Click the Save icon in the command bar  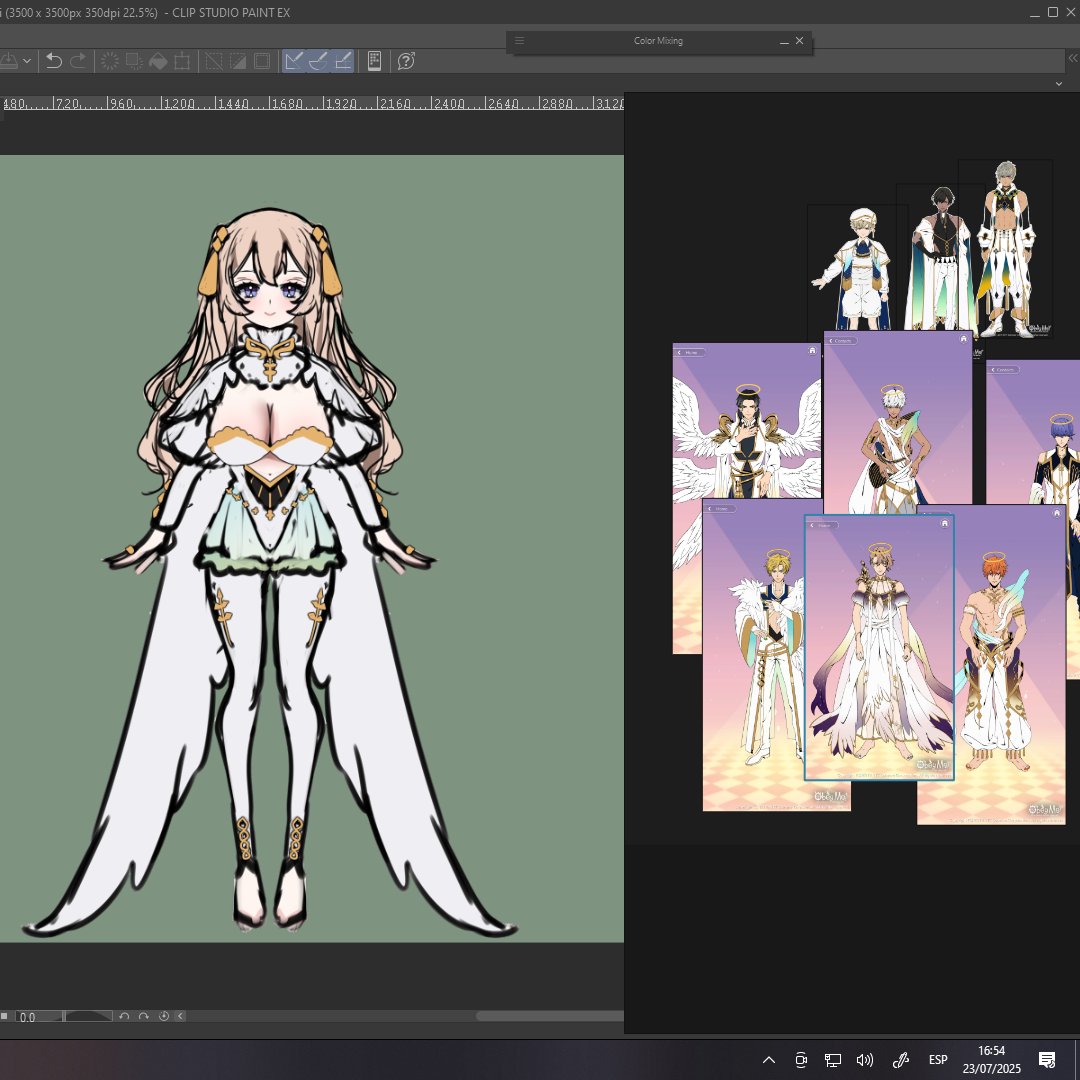[8, 61]
